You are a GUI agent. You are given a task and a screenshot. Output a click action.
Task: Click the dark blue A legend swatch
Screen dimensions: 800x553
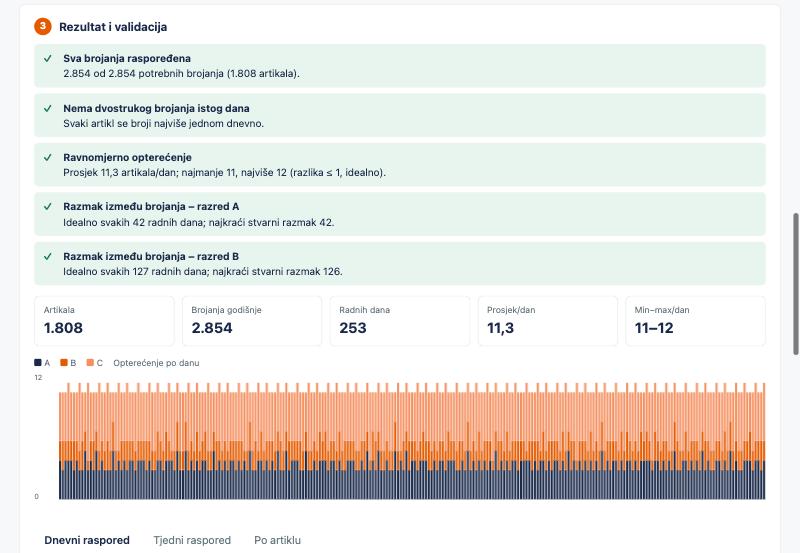point(38,363)
